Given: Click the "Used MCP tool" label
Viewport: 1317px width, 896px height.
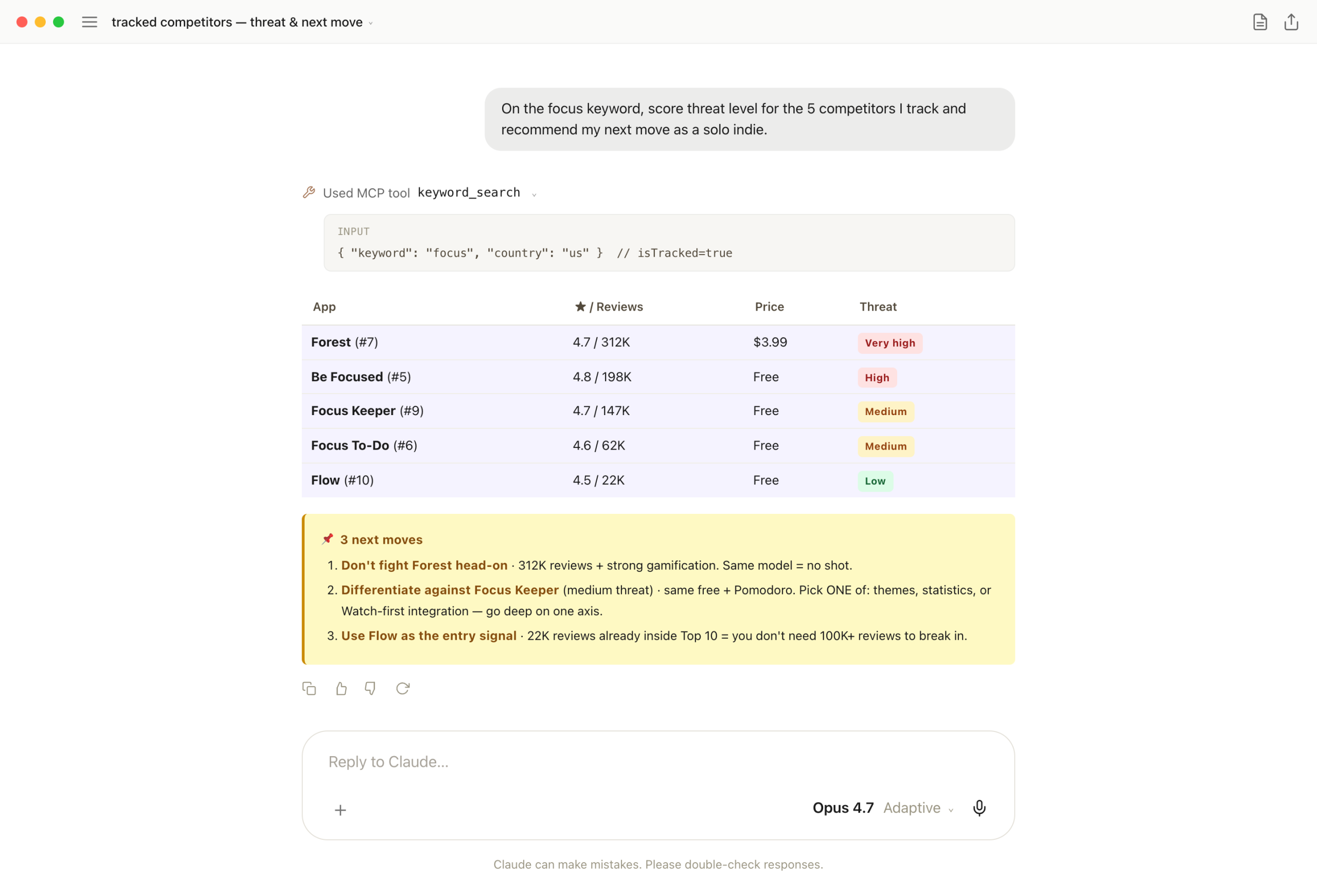Looking at the screenshot, I should tap(366, 193).
